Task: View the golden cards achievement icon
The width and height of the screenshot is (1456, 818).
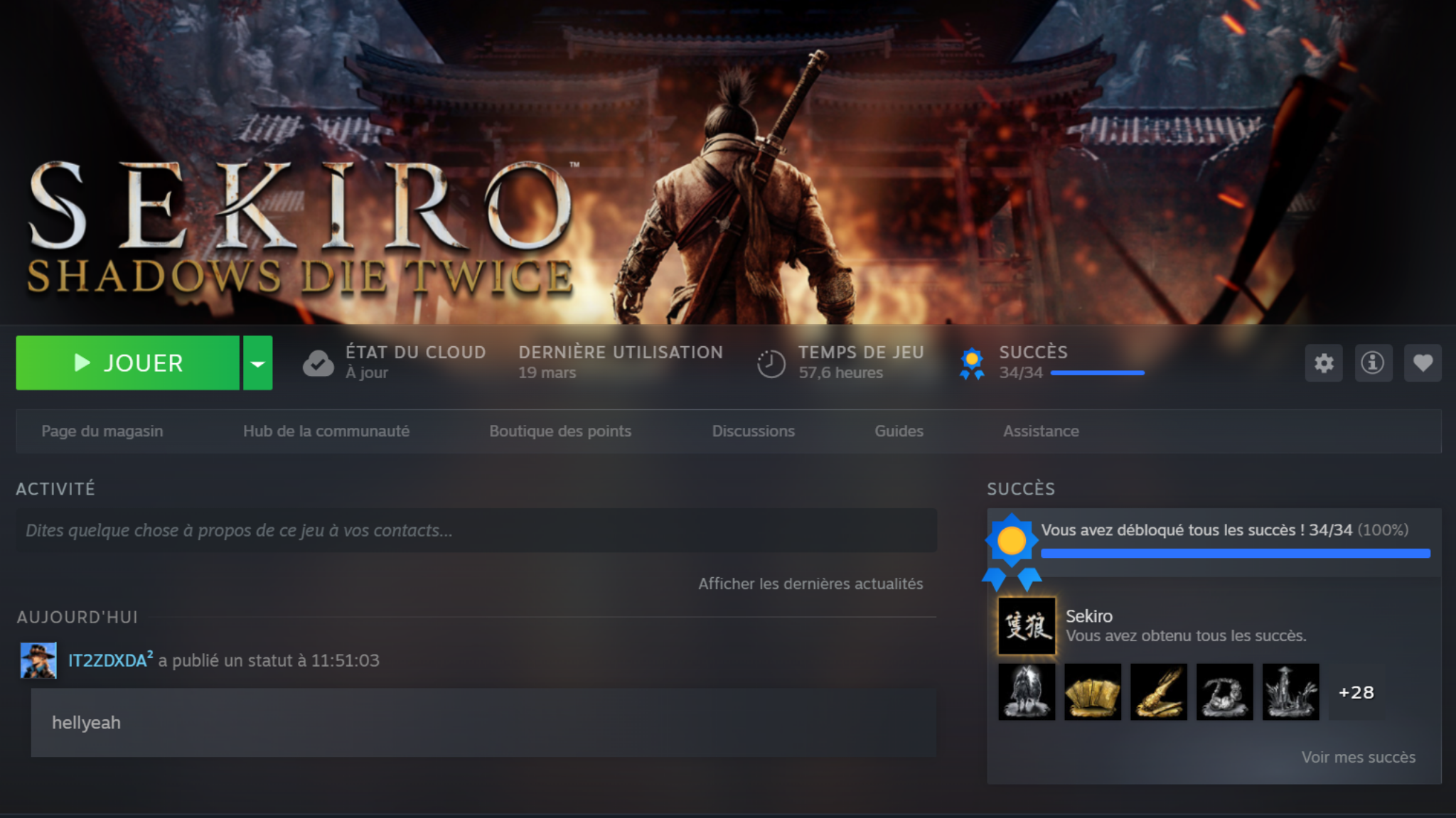Action: point(1093,691)
